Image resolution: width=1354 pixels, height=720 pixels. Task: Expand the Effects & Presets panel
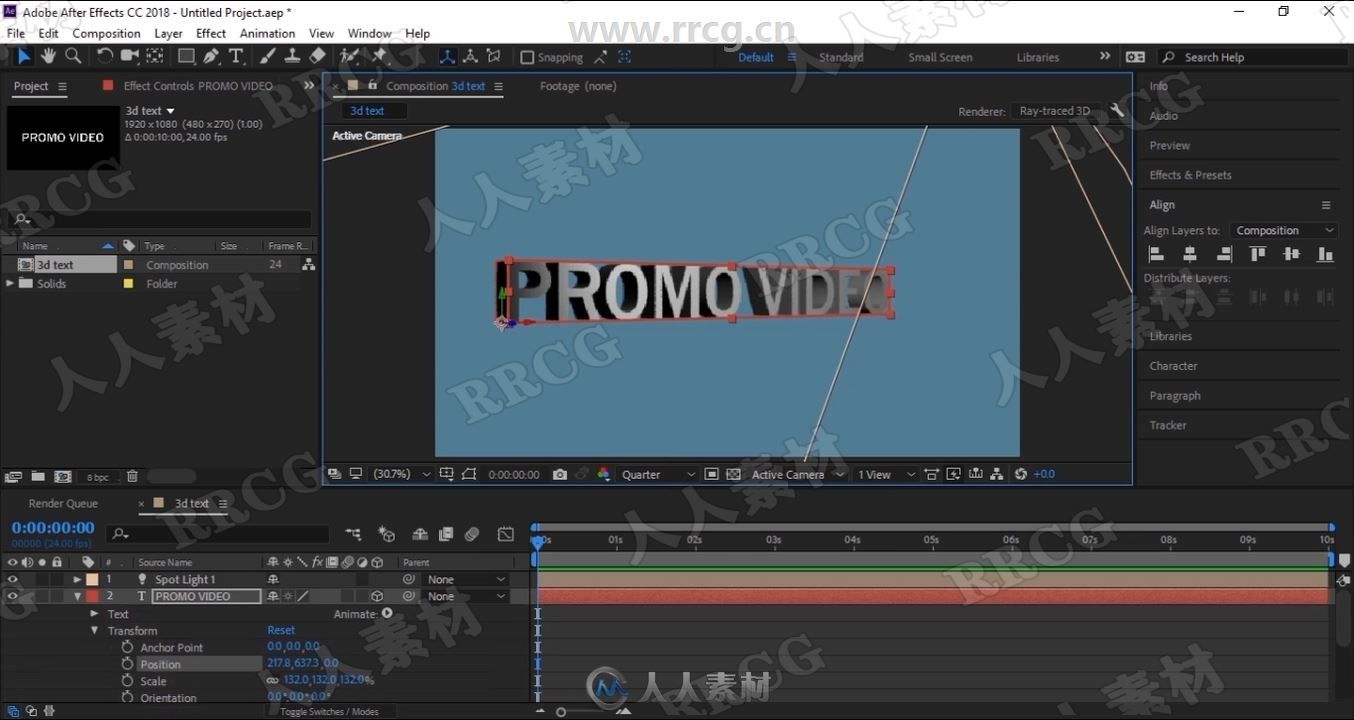(x=1190, y=175)
